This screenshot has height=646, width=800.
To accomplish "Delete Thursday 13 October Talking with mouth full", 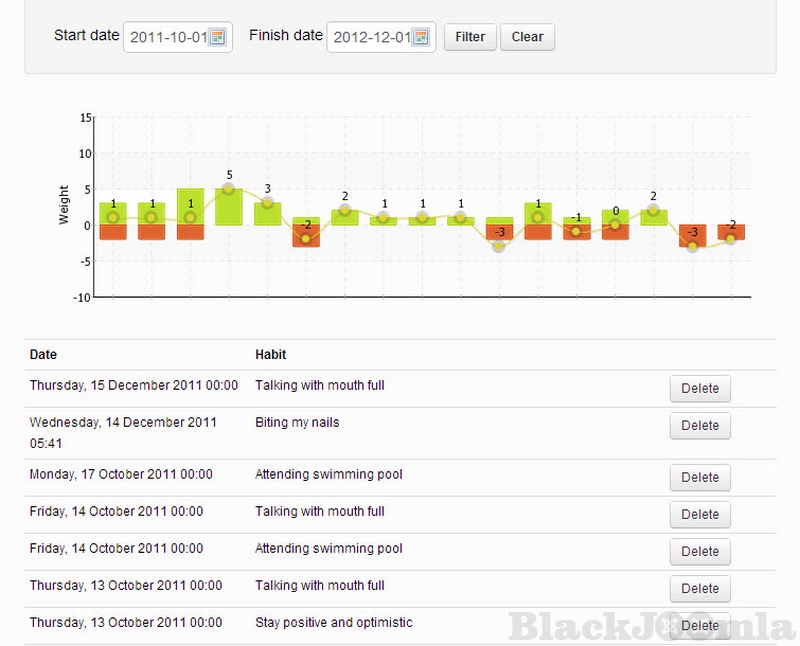I will coord(700,589).
